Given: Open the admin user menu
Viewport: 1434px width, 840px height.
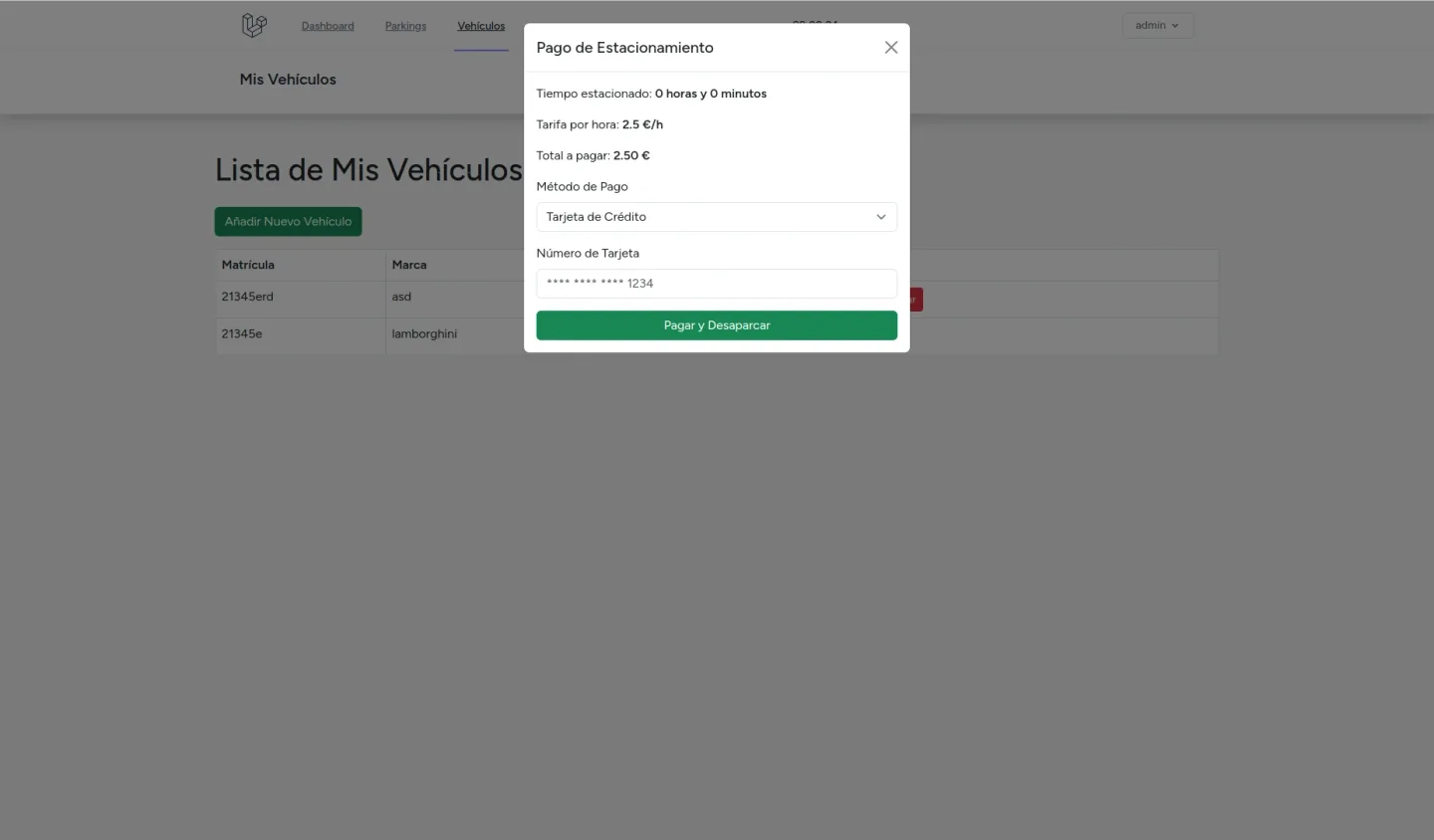Looking at the screenshot, I should [1157, 26].
